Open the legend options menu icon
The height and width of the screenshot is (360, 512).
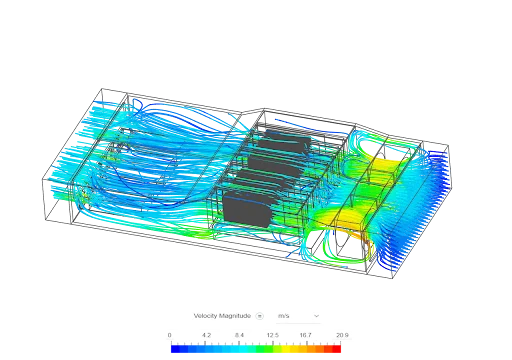point(259,316)
